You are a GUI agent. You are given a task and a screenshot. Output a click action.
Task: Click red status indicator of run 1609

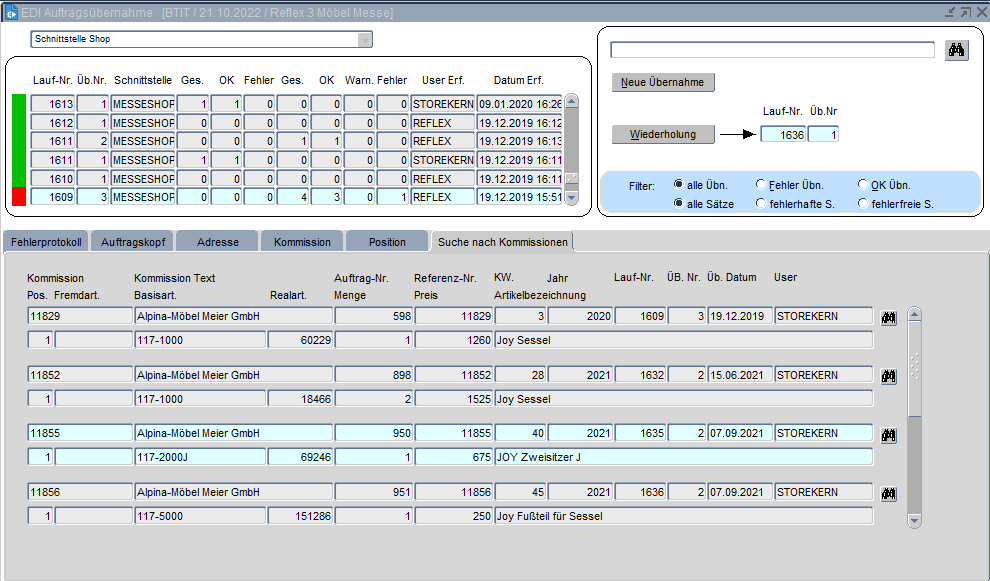[x=18, y=197]
